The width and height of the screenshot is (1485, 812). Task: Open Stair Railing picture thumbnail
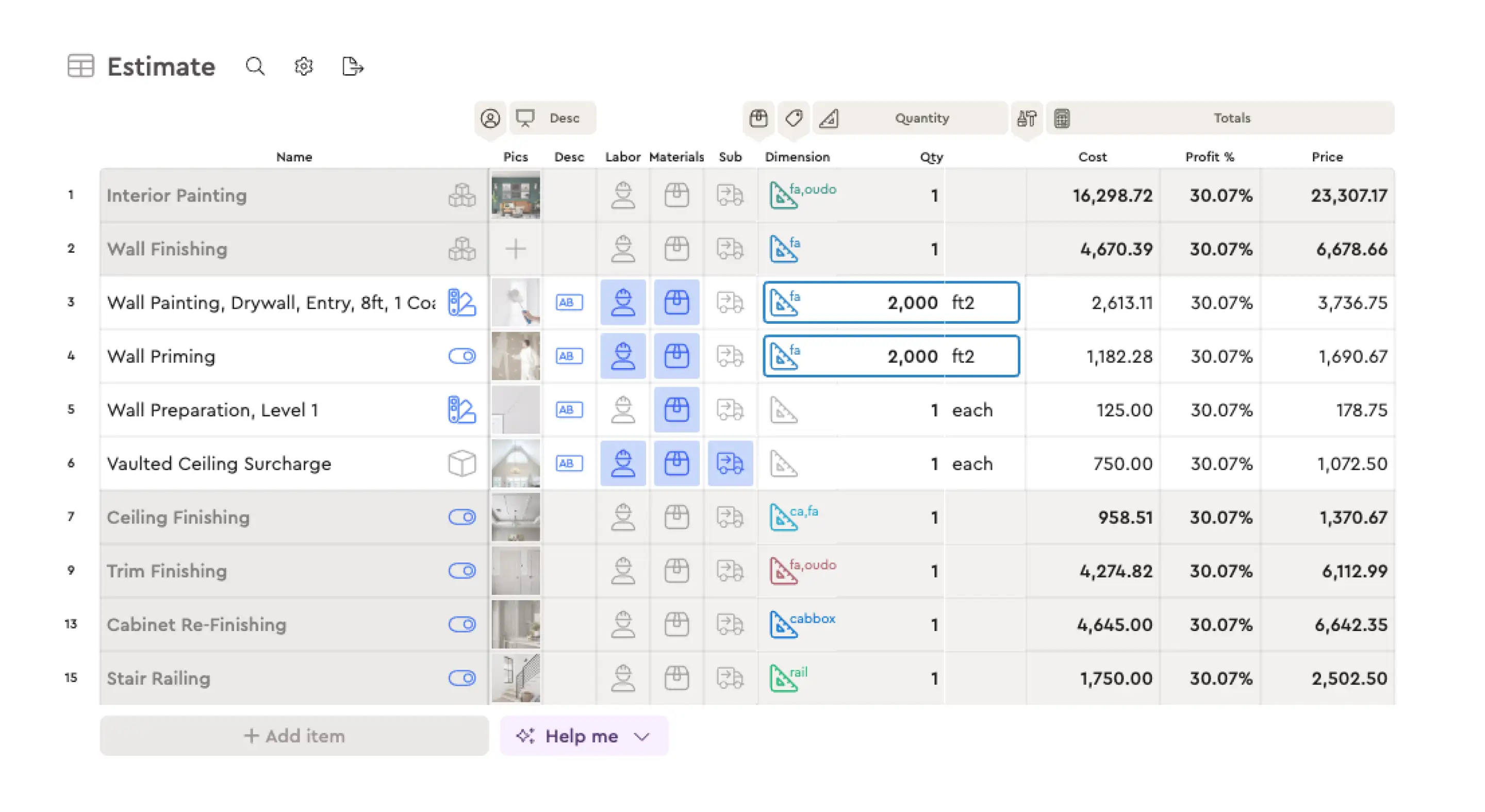coord(516,678)
